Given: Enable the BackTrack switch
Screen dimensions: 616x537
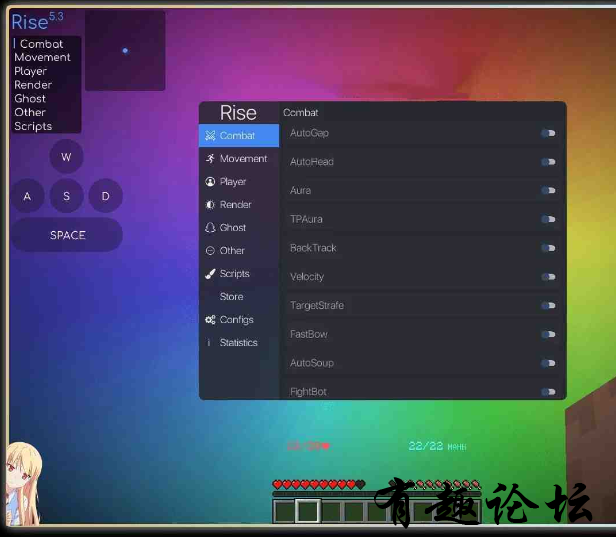Looking at the screenshot, I should (x=548, y=248).
